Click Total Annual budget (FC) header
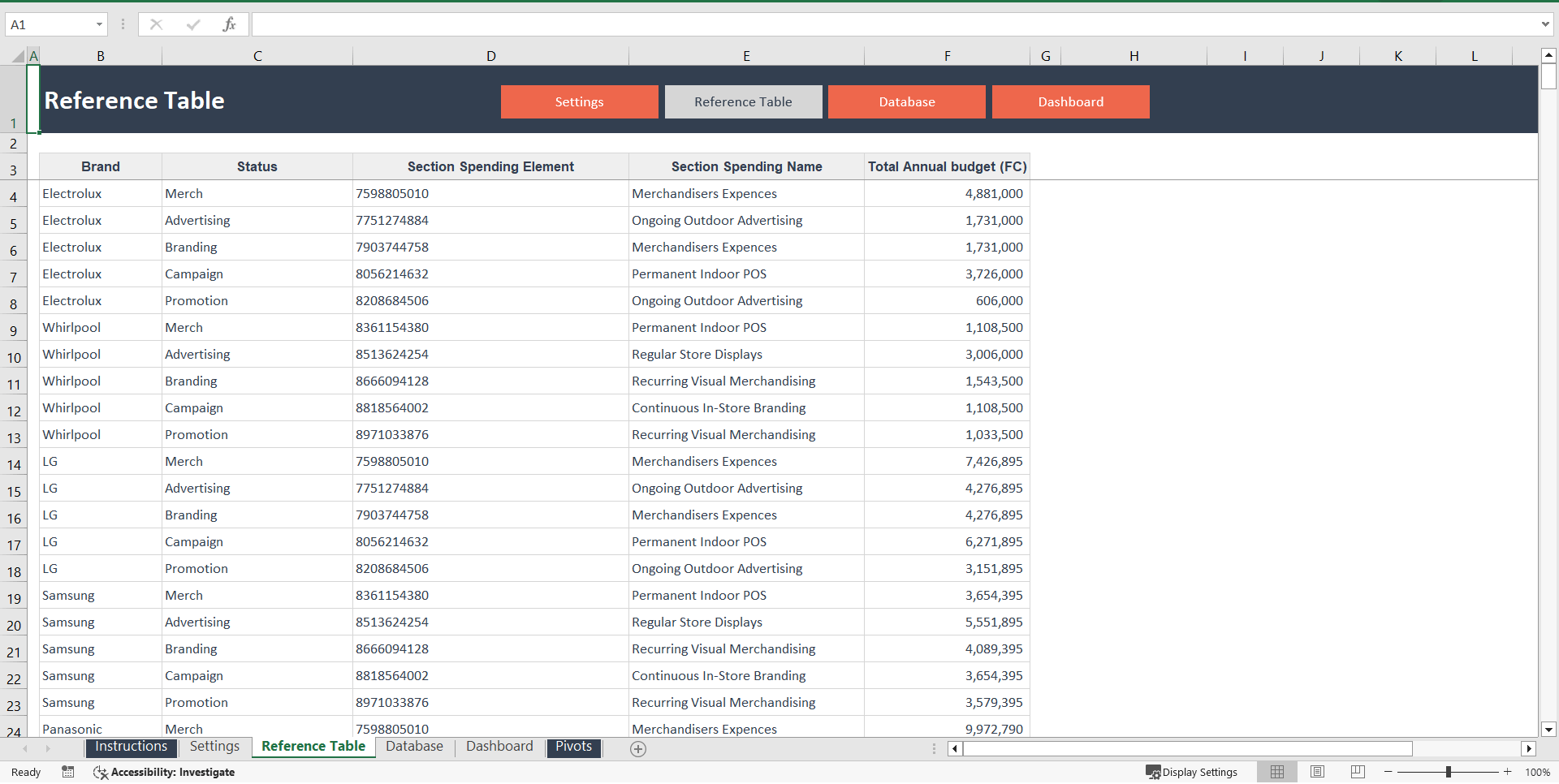This screenshot has width=1559, height=784. coord(947,166)
